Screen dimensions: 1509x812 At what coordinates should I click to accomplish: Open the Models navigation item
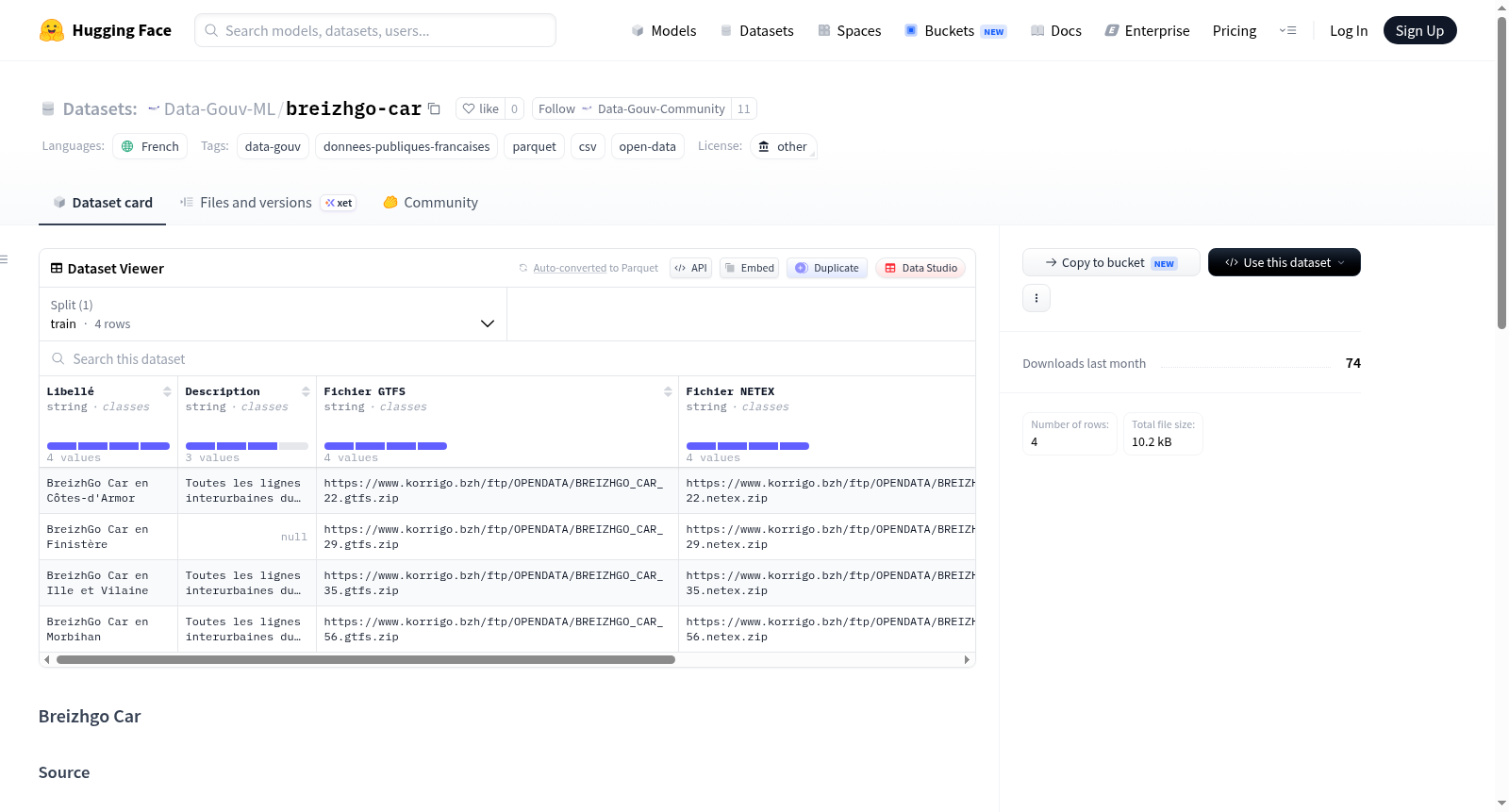pyautogui.click(x=664, y=30)
